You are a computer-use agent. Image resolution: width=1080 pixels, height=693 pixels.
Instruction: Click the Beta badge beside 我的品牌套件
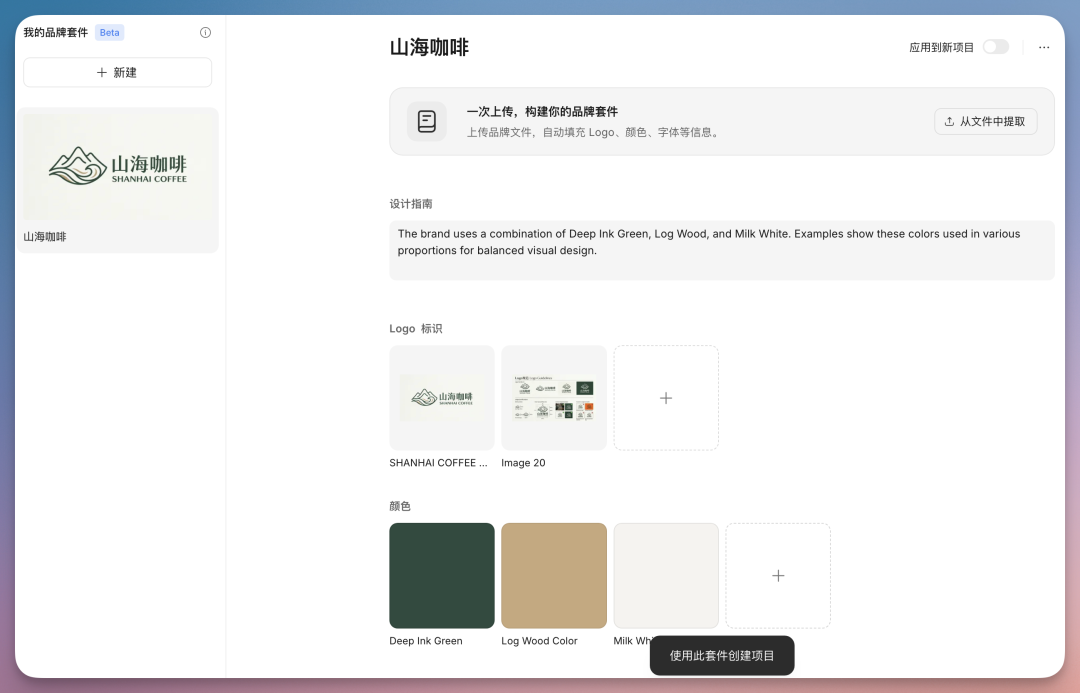[109, 32]
